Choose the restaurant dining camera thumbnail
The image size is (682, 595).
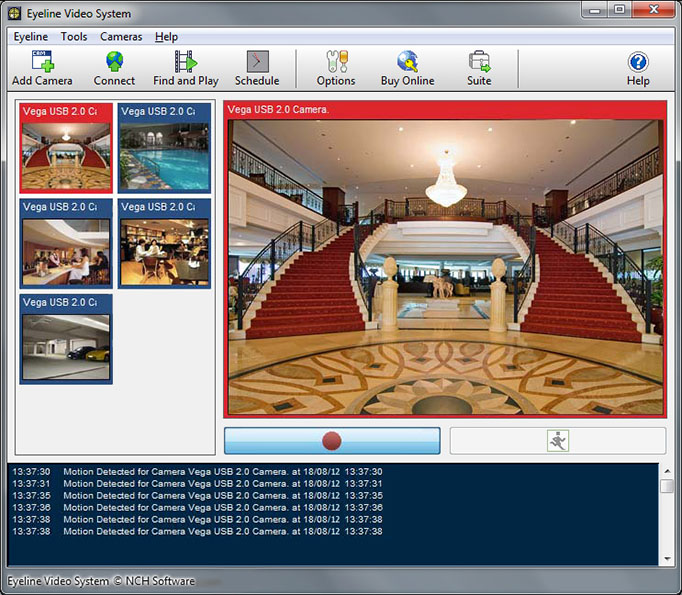click(164, 251)
